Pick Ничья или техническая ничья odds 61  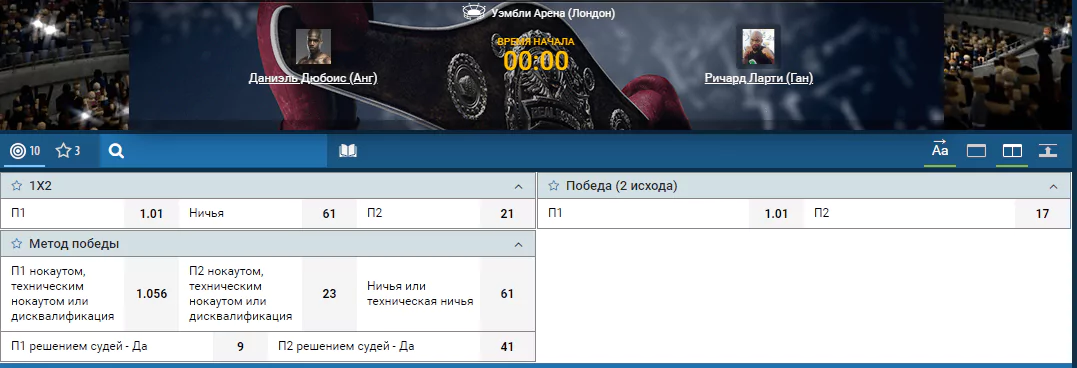(x=507, y=294)
